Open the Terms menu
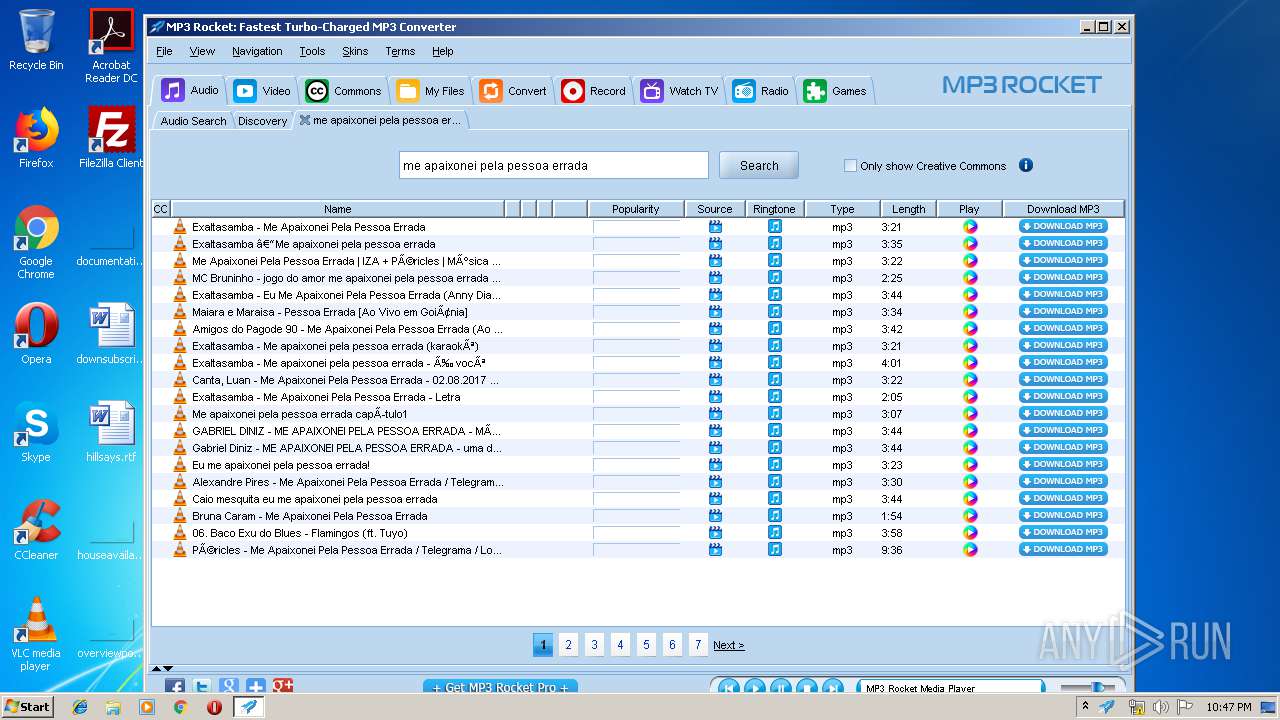 point(400,51)
